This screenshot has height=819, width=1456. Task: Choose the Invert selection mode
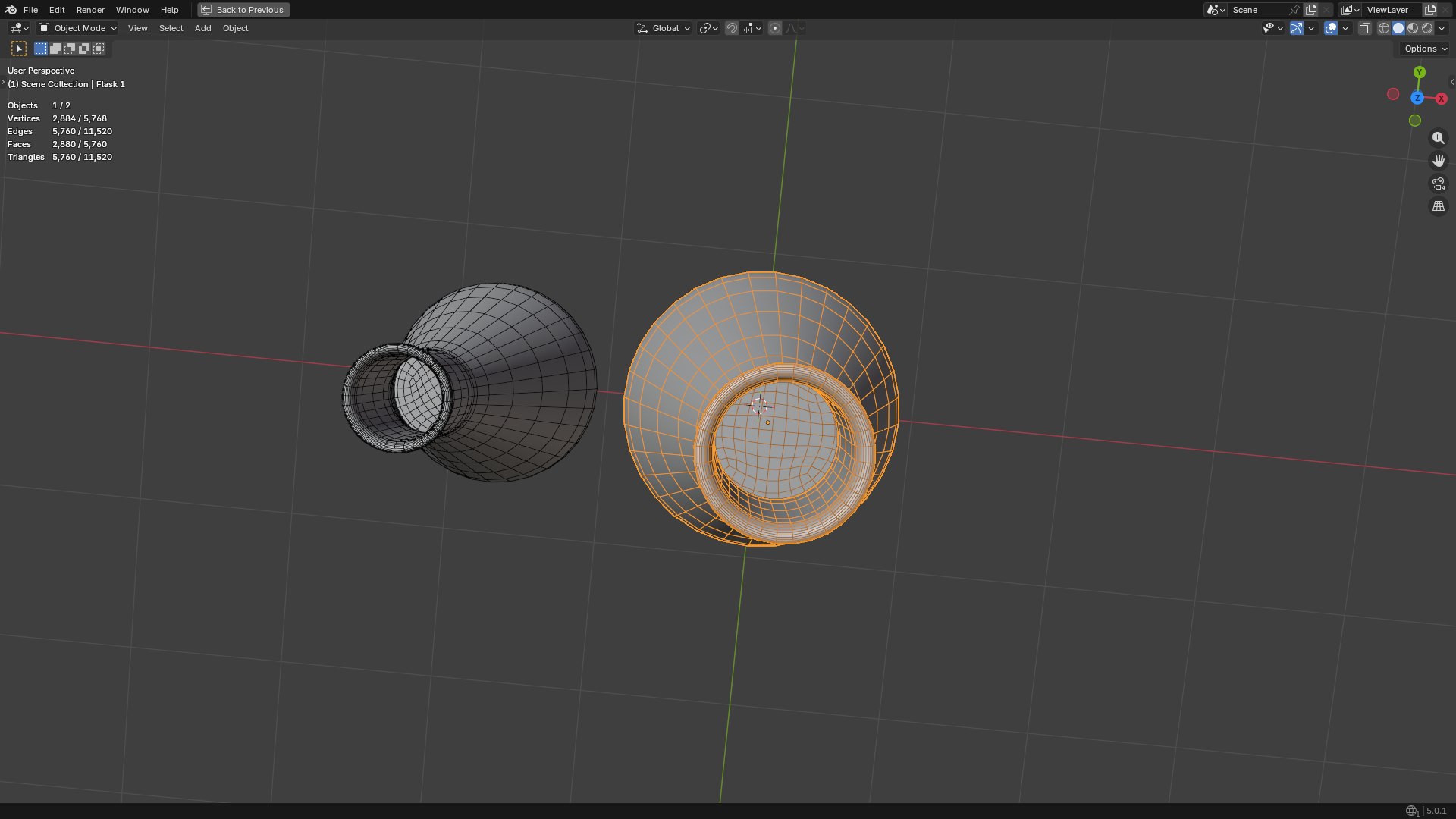(84, 49)
